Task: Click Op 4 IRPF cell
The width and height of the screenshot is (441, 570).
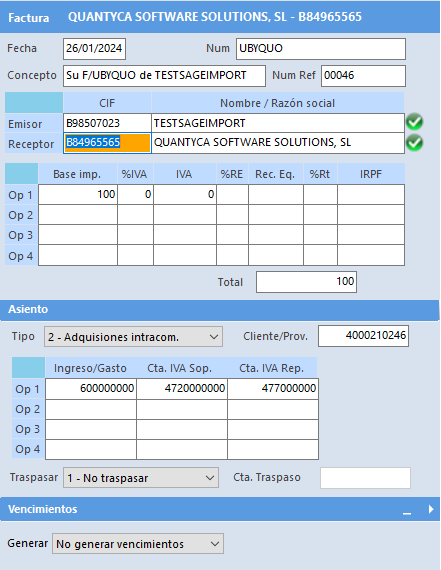Action: 371,255
